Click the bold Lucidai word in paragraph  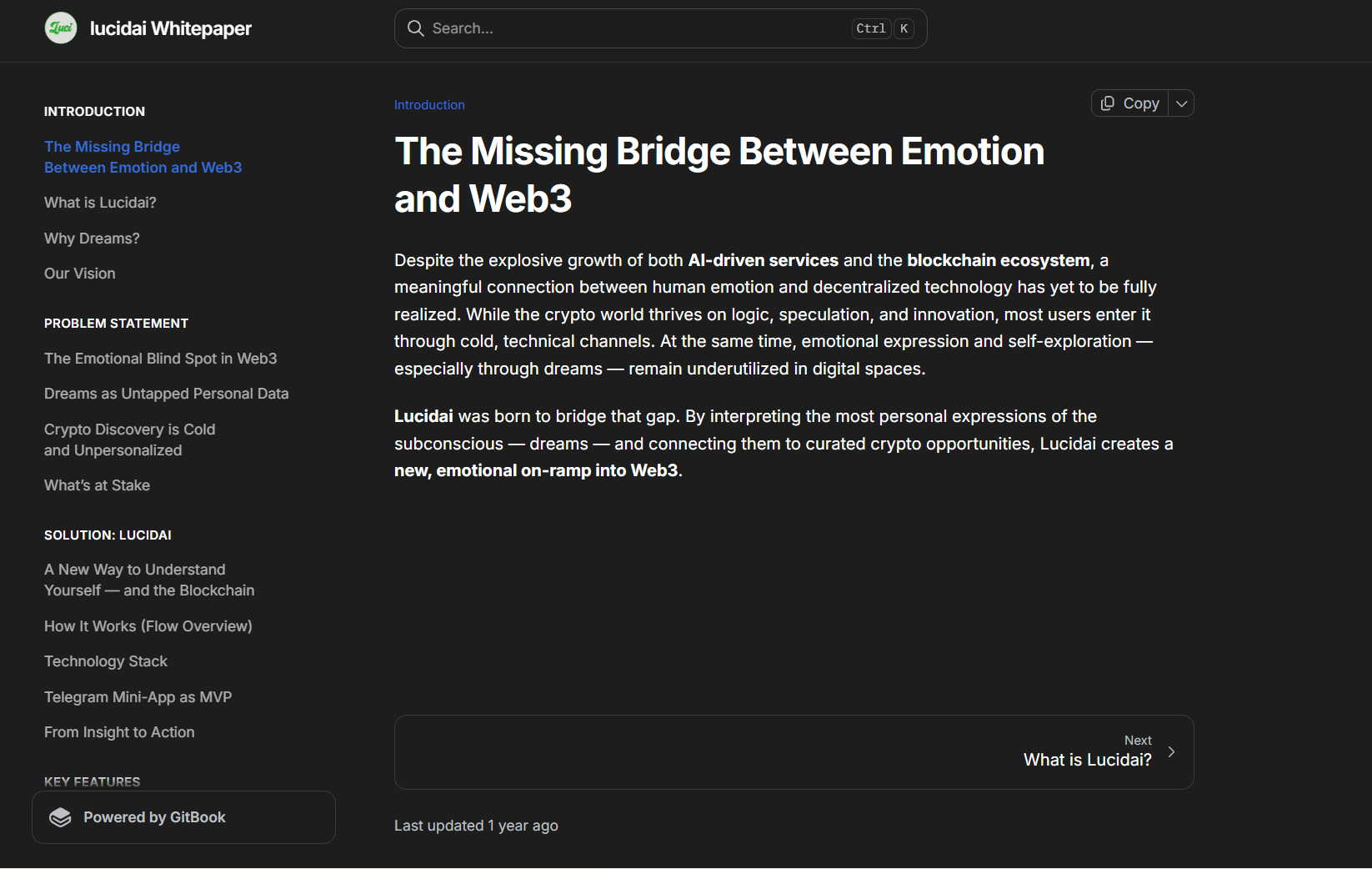pyautogui.click(x=423, y=416)
